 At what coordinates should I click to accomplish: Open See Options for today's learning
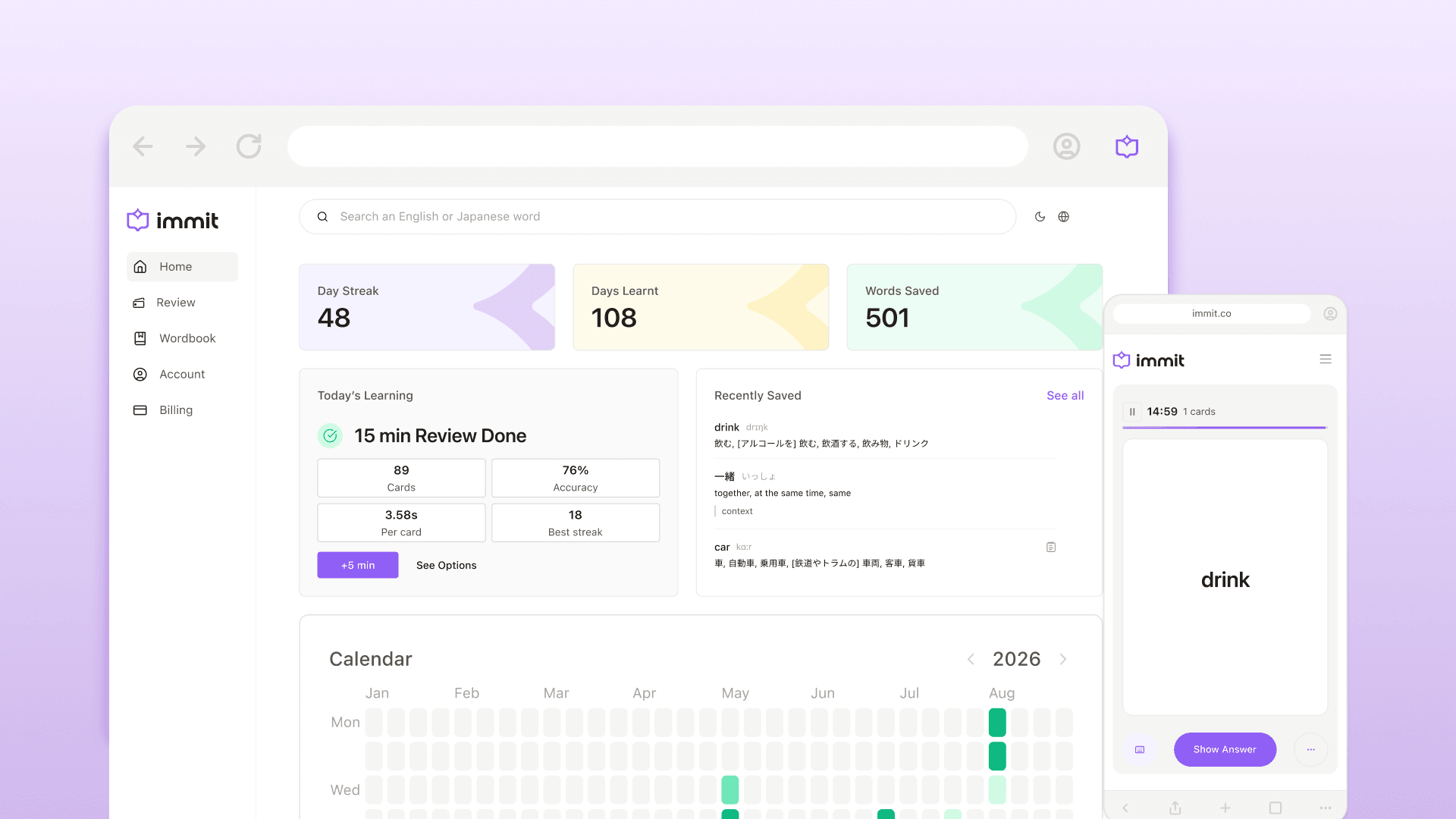447,565
